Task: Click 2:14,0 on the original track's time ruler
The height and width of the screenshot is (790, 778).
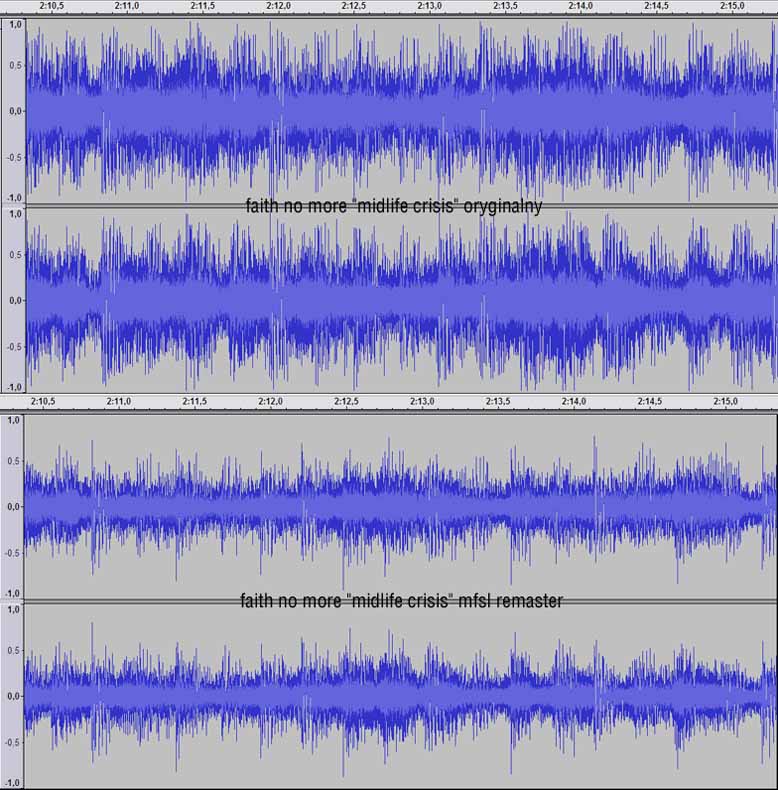Action: click(581, 6)
